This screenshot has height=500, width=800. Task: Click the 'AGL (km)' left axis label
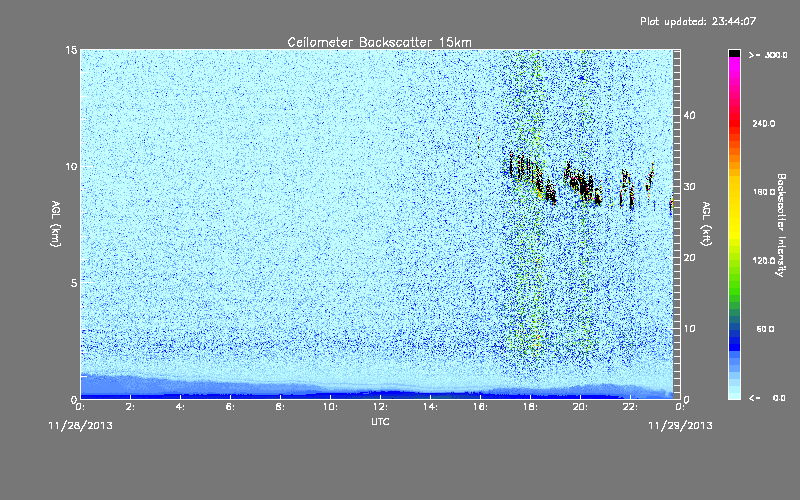56,223
